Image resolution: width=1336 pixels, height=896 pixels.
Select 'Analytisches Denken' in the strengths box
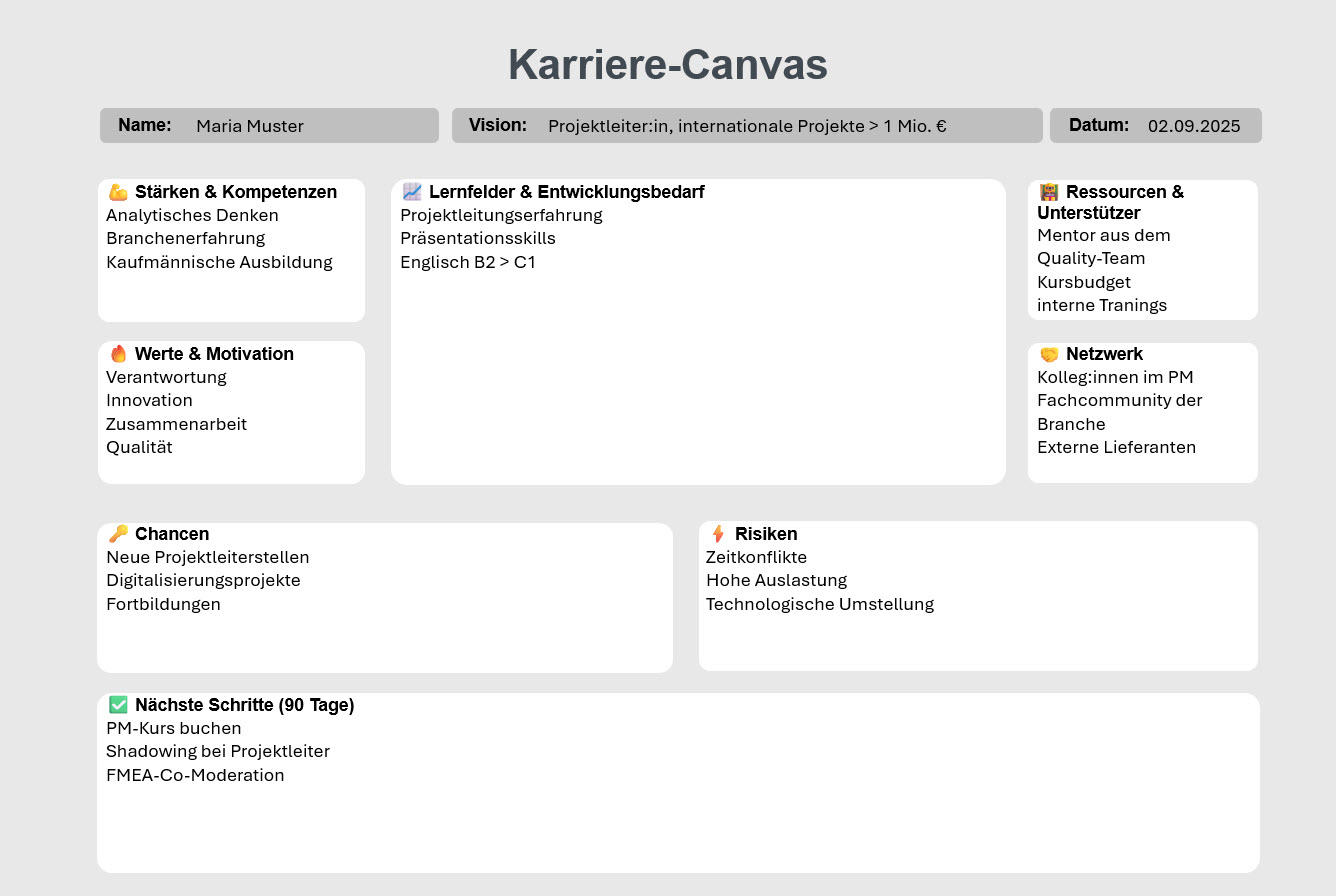[192, 216]
